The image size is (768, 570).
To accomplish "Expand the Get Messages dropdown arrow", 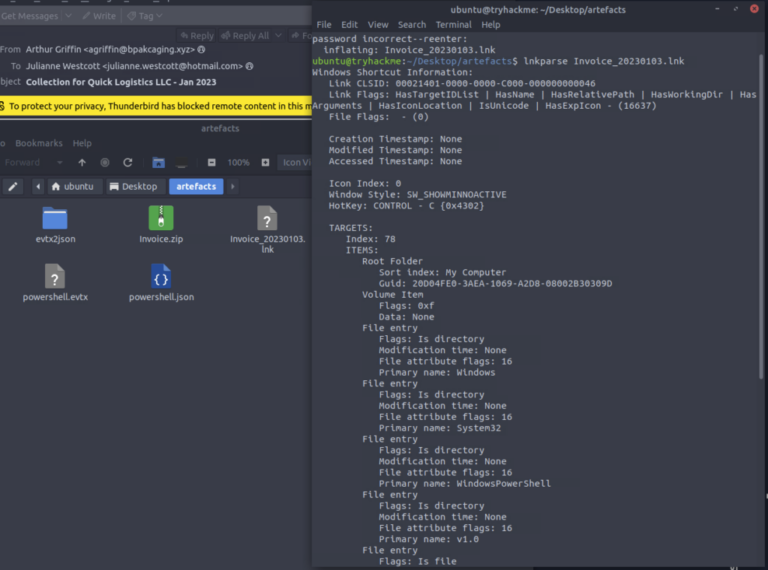I will (x=66, y=16).
